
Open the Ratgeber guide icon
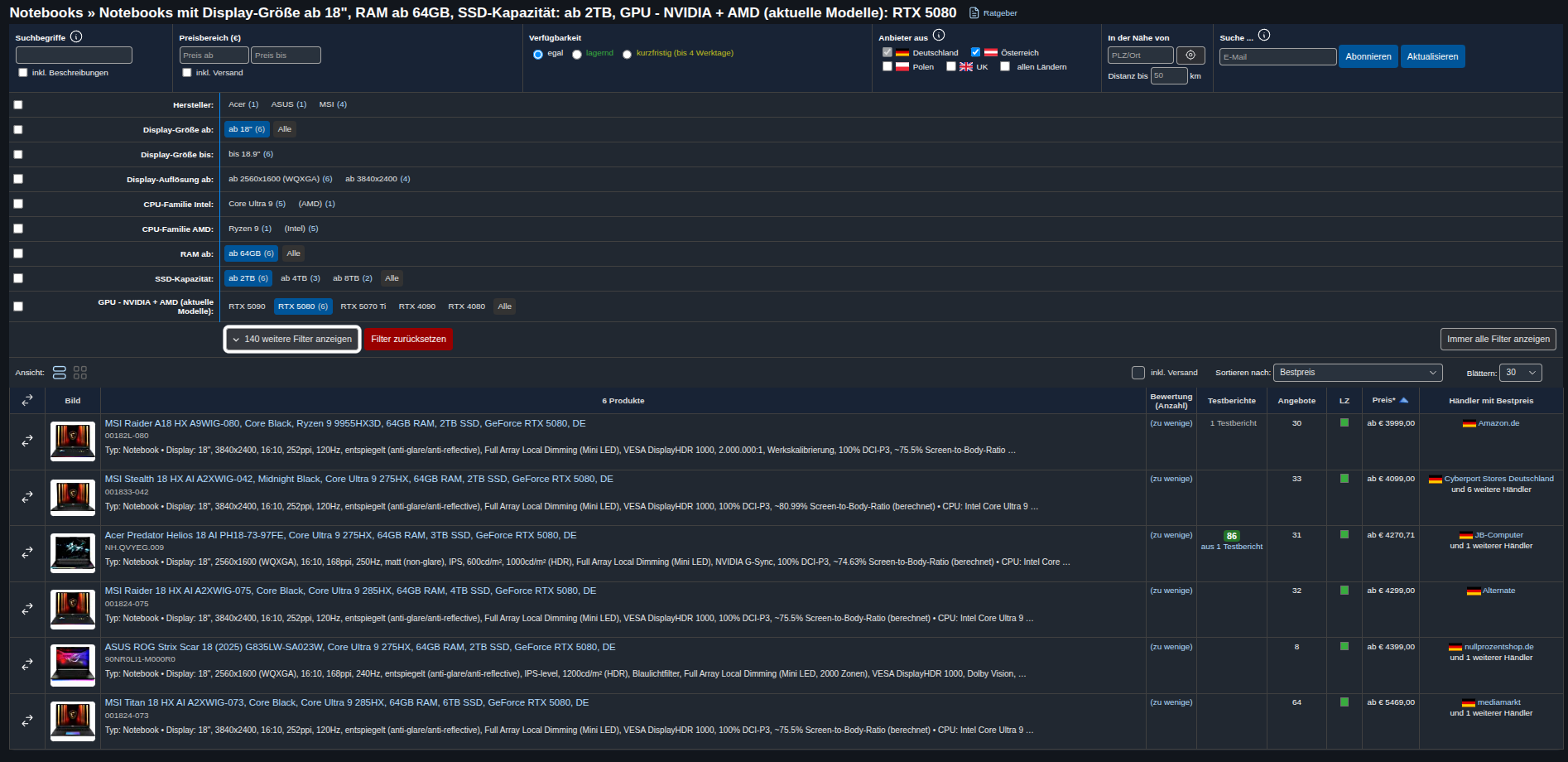coord(974,13)
